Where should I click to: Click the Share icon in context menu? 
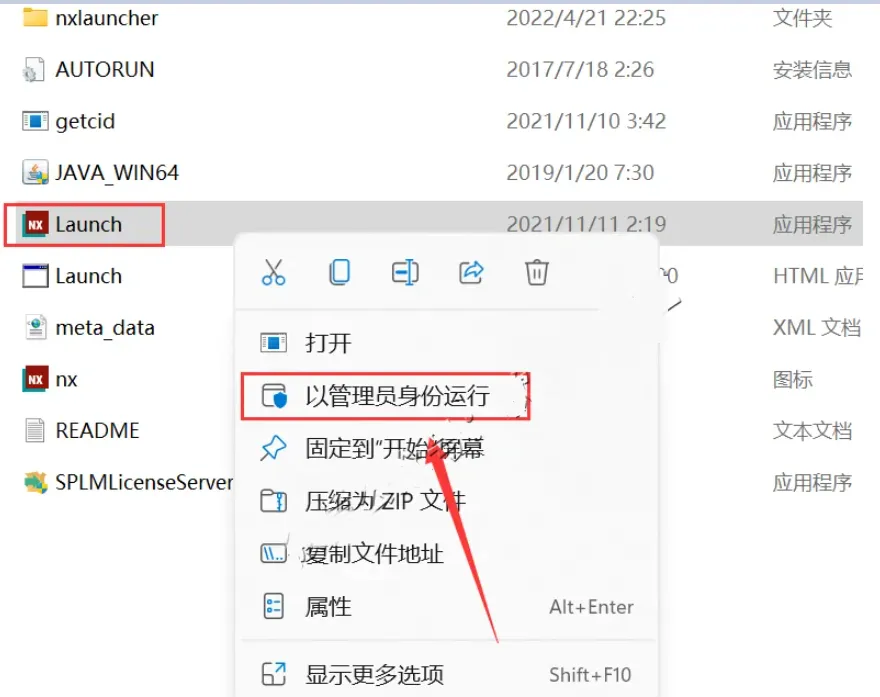[x=471, y=273]
